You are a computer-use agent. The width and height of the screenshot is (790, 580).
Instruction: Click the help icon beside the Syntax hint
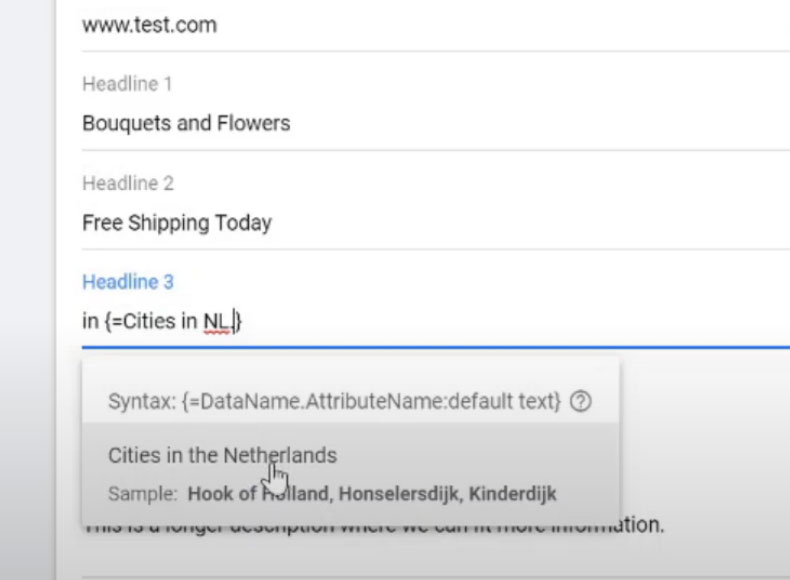tap(580, 401)
